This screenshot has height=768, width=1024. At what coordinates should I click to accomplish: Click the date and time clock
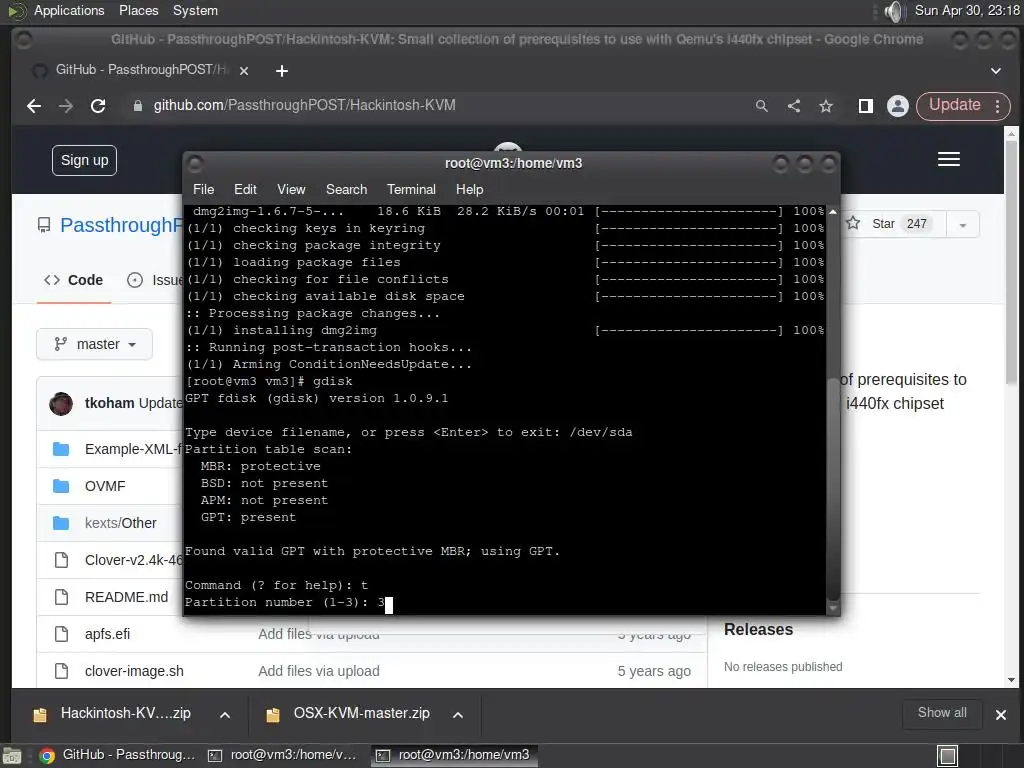[x=967, y=10]
